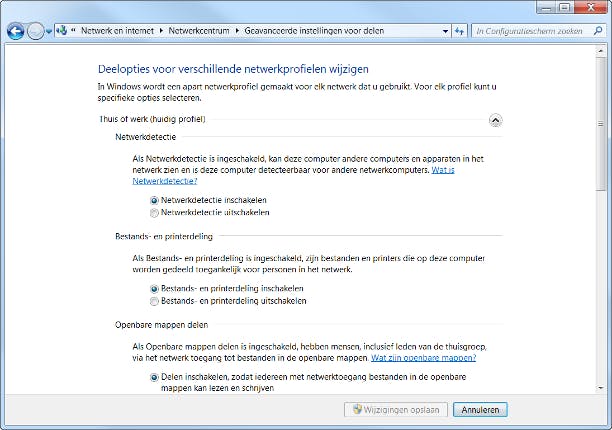612x430 pixels.
Task: Click the vertical scrollbar thumb
Action: click(x=601, y=124)
